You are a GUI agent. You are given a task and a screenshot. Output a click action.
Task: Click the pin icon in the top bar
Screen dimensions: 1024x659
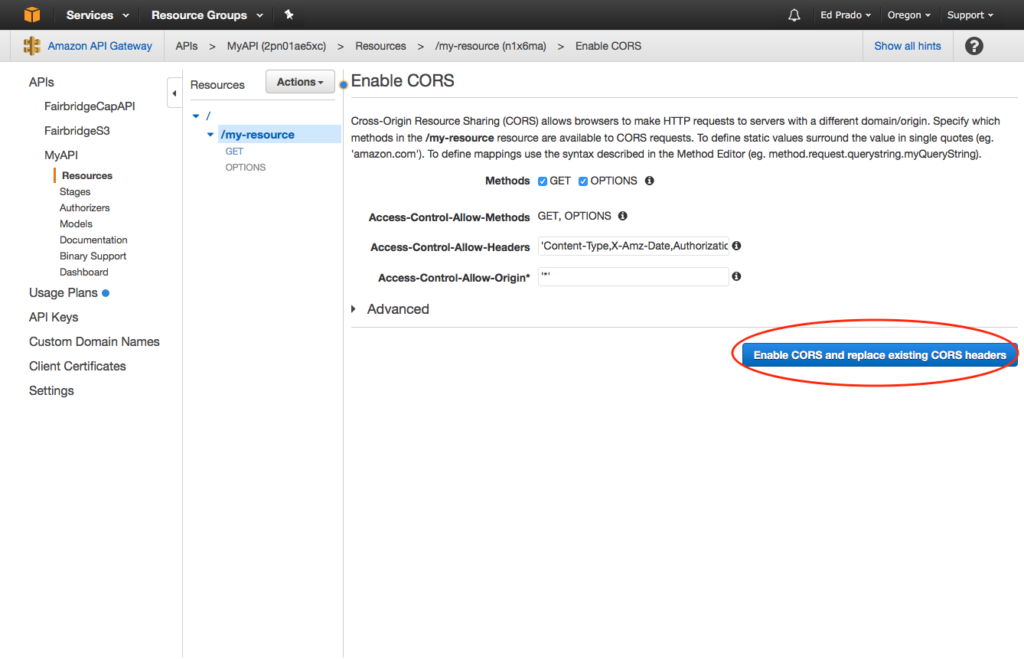click(x=288, y=14)
